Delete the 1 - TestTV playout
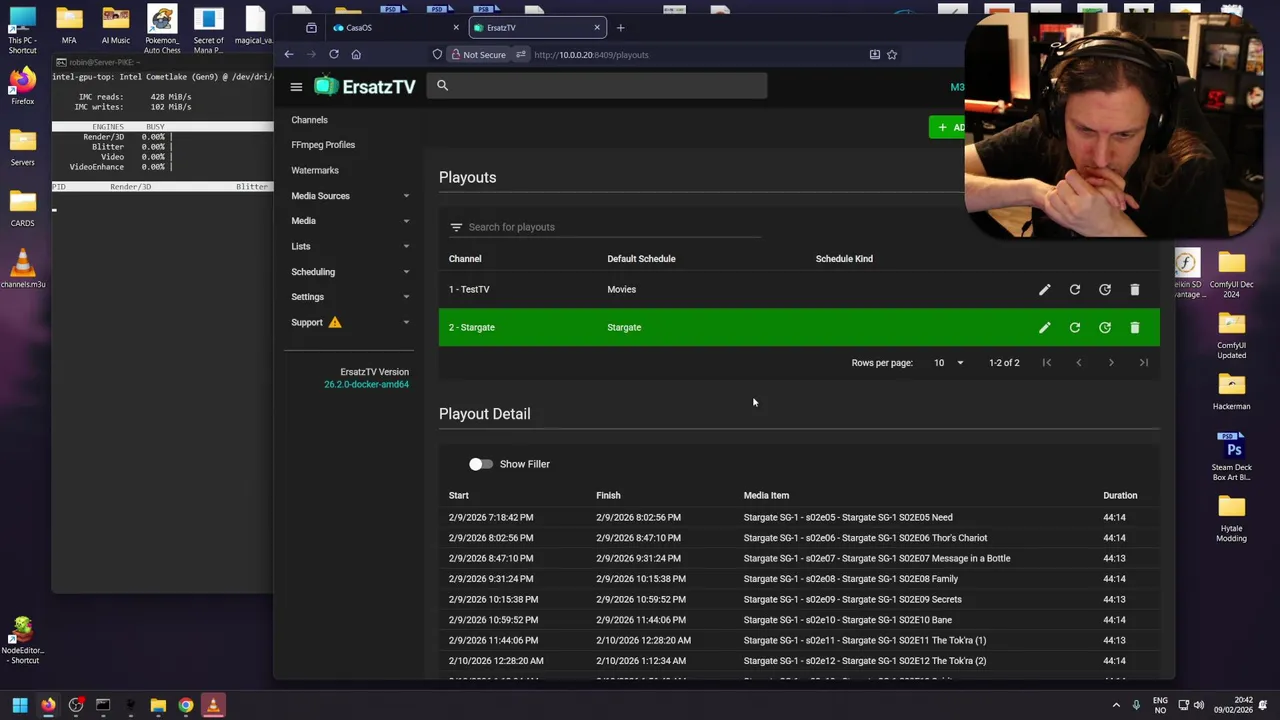The image size is (1280, 720). (1135, 290)
